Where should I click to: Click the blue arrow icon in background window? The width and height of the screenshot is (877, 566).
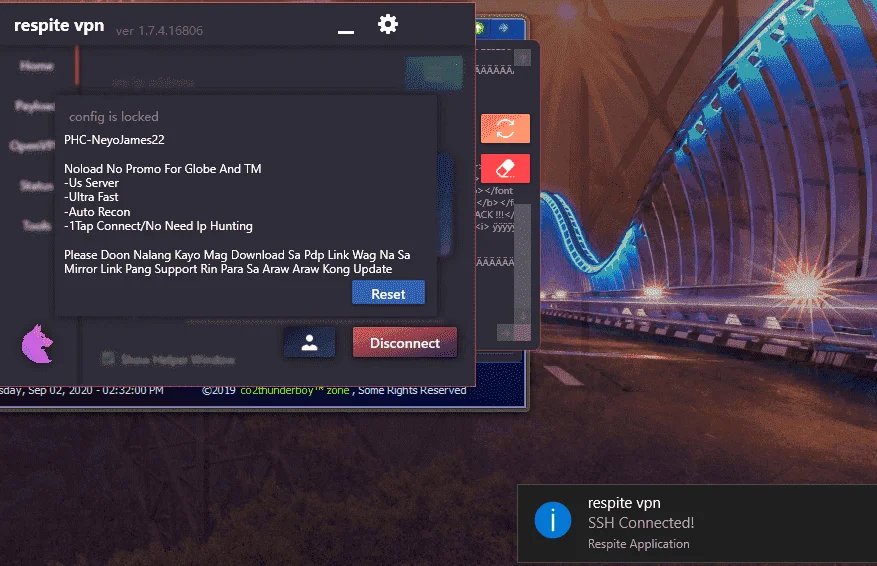tap(503, 27)
